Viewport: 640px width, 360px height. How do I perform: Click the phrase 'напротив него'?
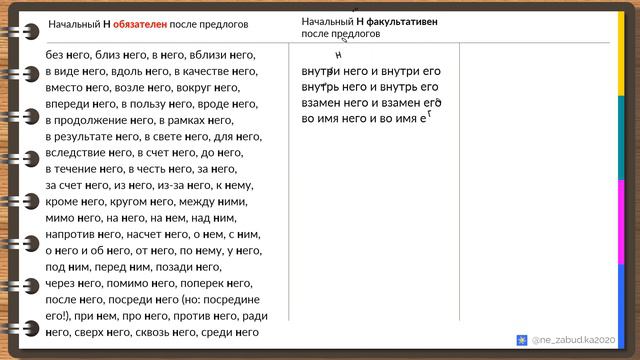click(83, 235)
